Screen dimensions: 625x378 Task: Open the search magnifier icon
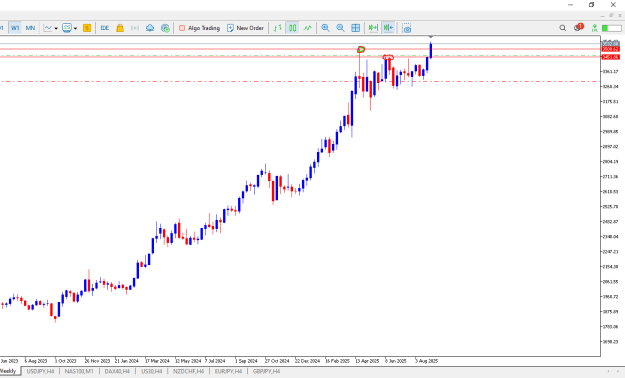click(562, 28)
